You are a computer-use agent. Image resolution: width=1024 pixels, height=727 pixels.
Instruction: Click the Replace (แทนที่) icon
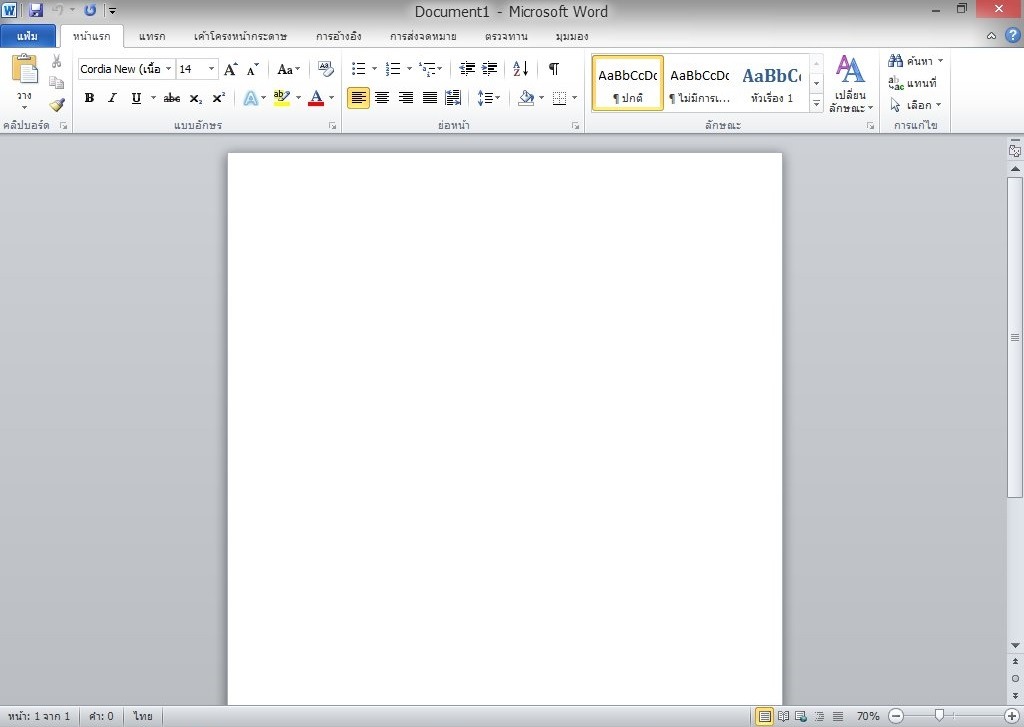pos(895,83)
